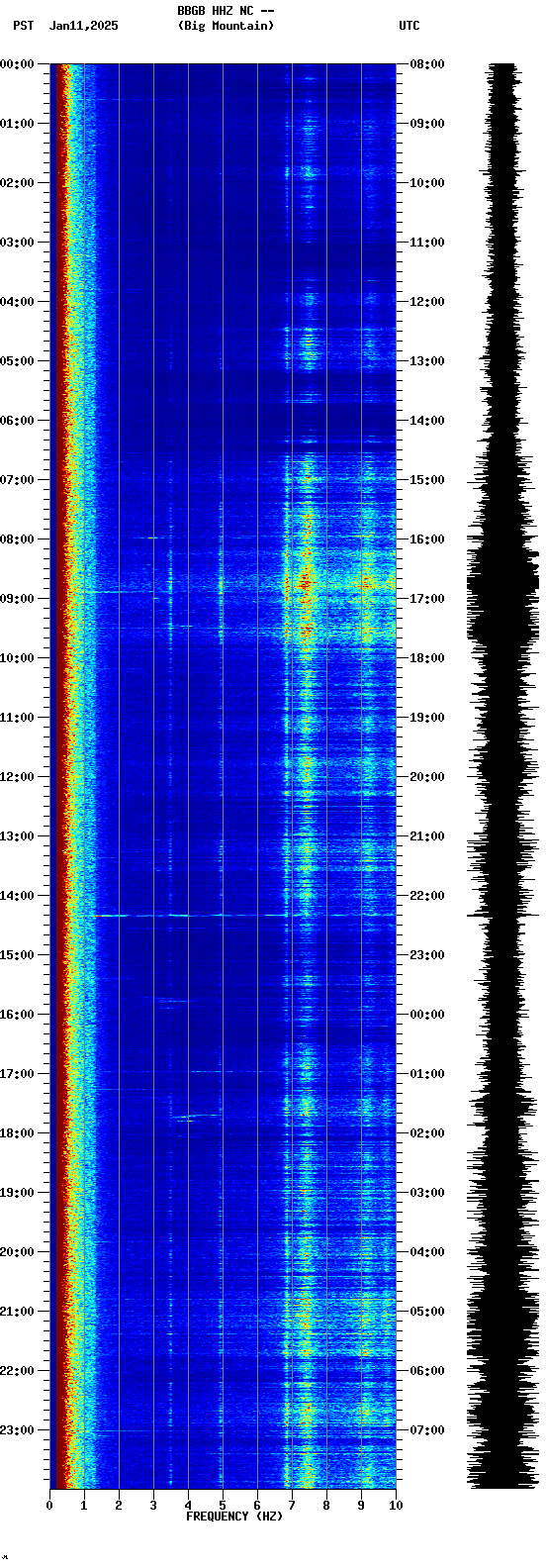Select the PST time label 21:00
The width and height of the screenshot is (546, 1568).
[17, 1312]
